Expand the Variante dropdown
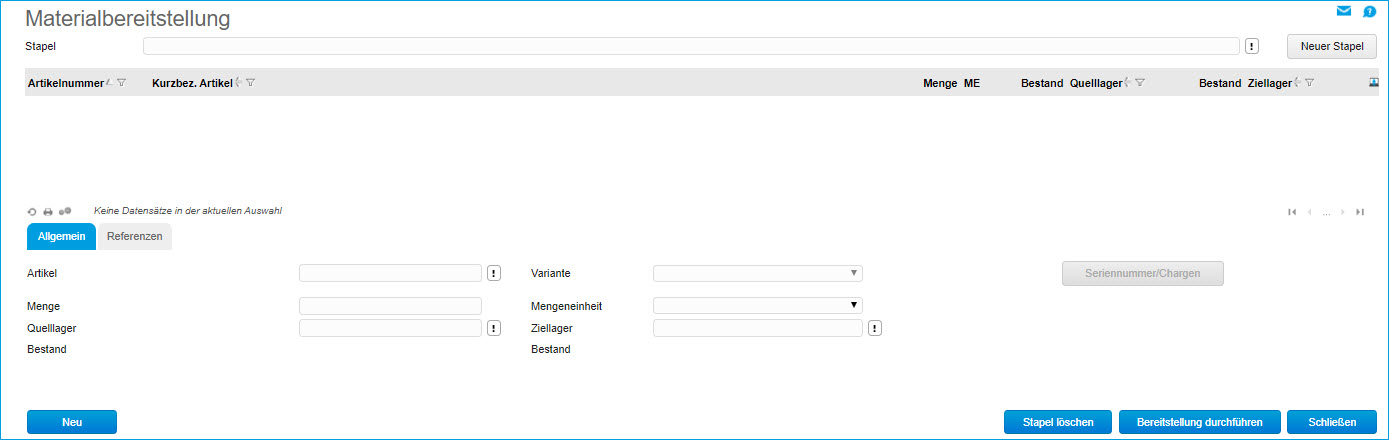Image resolution: width=1389 pixels, height=440 pixels. (x=757, y=273)
